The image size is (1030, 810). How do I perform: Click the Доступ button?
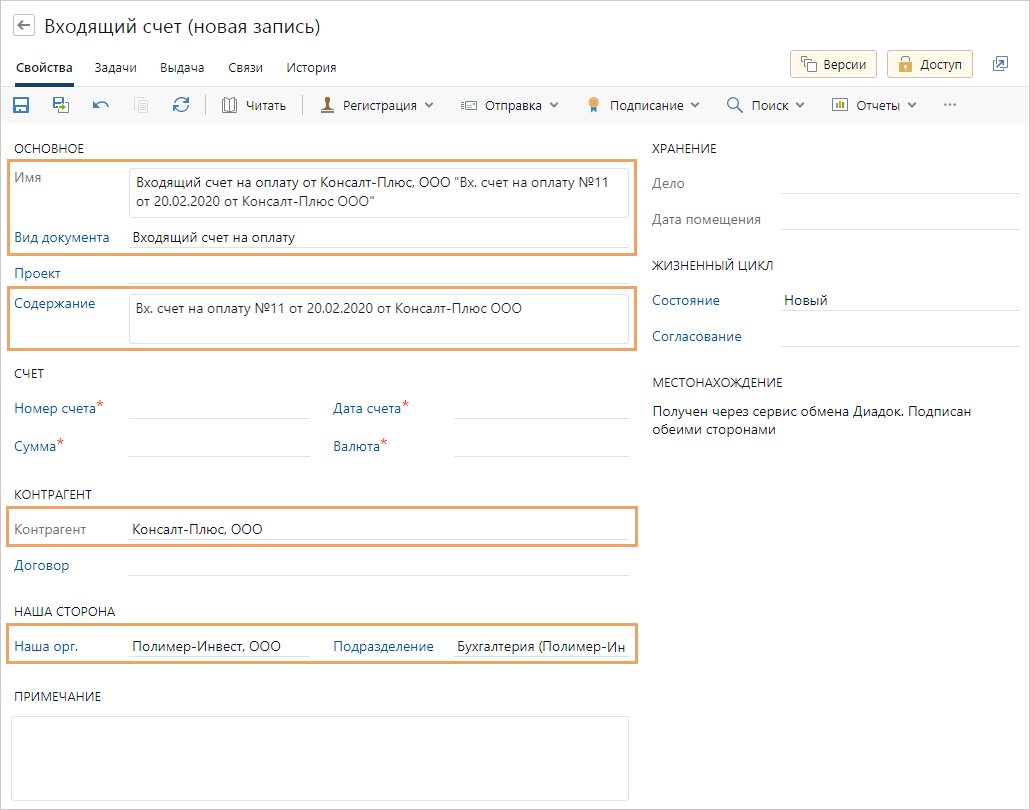click(930, 64)
